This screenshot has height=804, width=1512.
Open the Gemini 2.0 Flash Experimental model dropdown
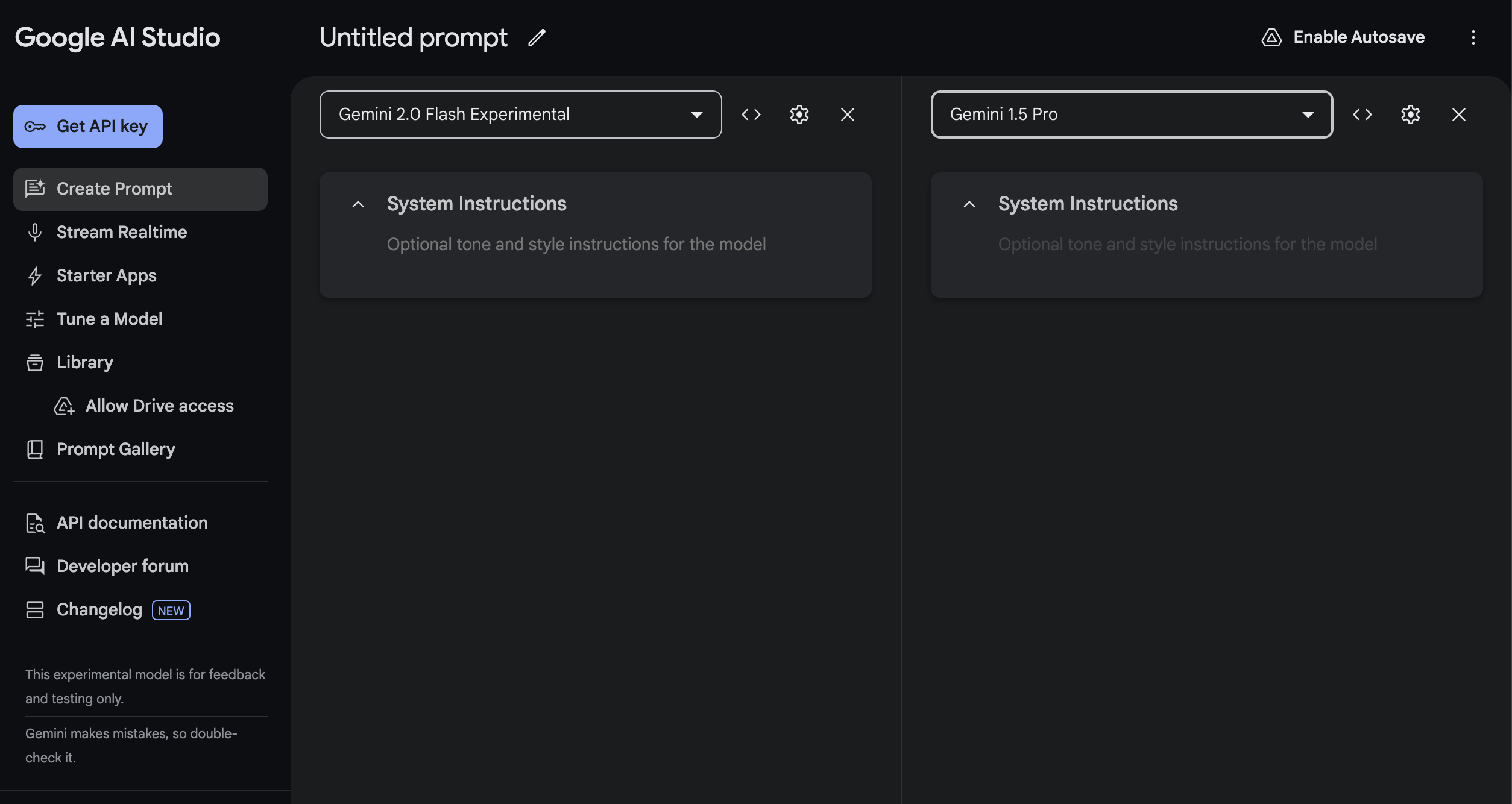point(520,115)
